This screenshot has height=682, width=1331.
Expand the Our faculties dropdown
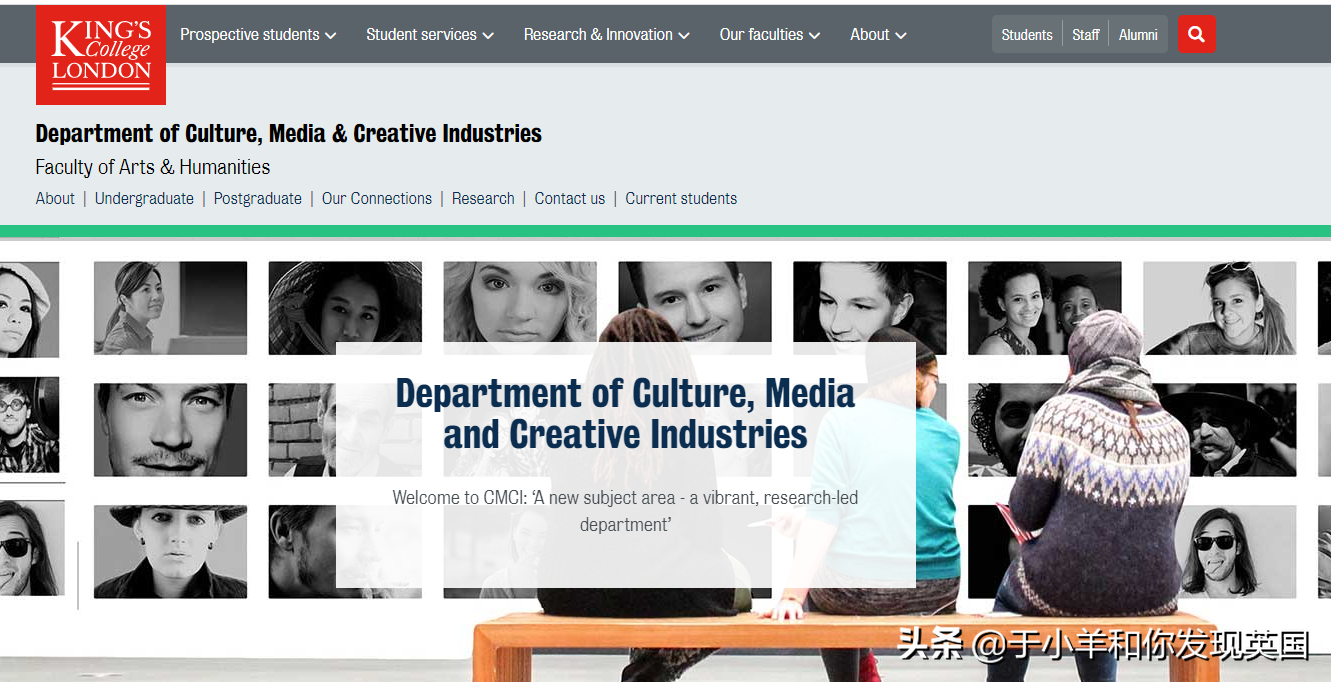770,35
